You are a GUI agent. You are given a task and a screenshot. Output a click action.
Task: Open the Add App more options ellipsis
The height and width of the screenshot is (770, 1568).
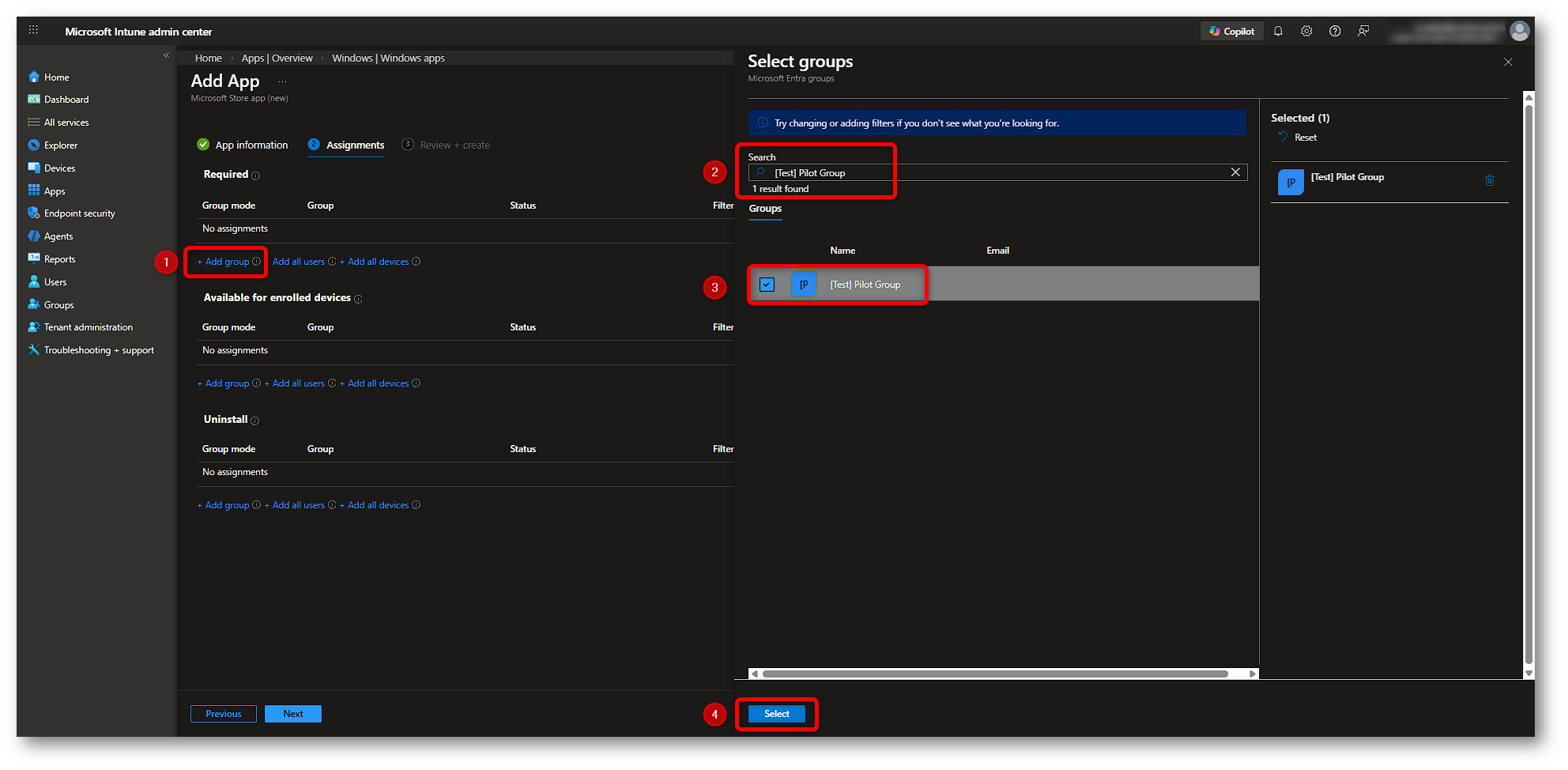point(282,81)
